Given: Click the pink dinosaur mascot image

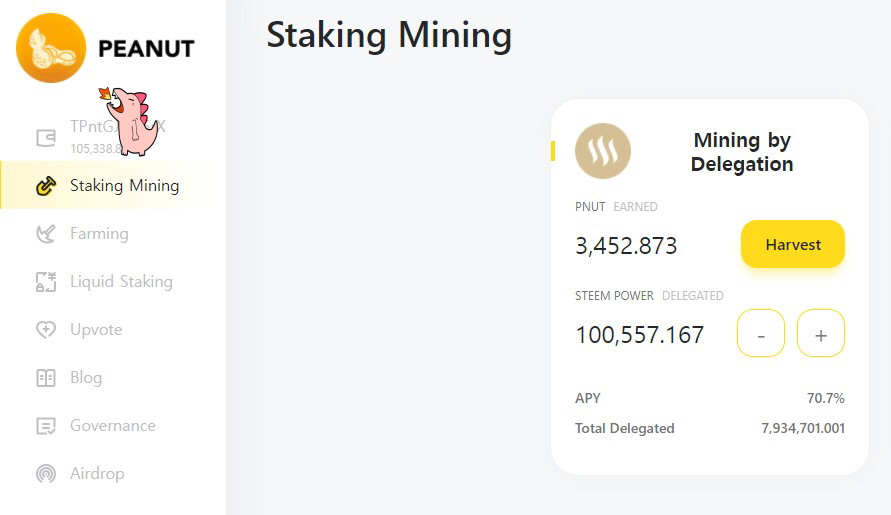Looking at the screenshot, I should coord(135,121).
